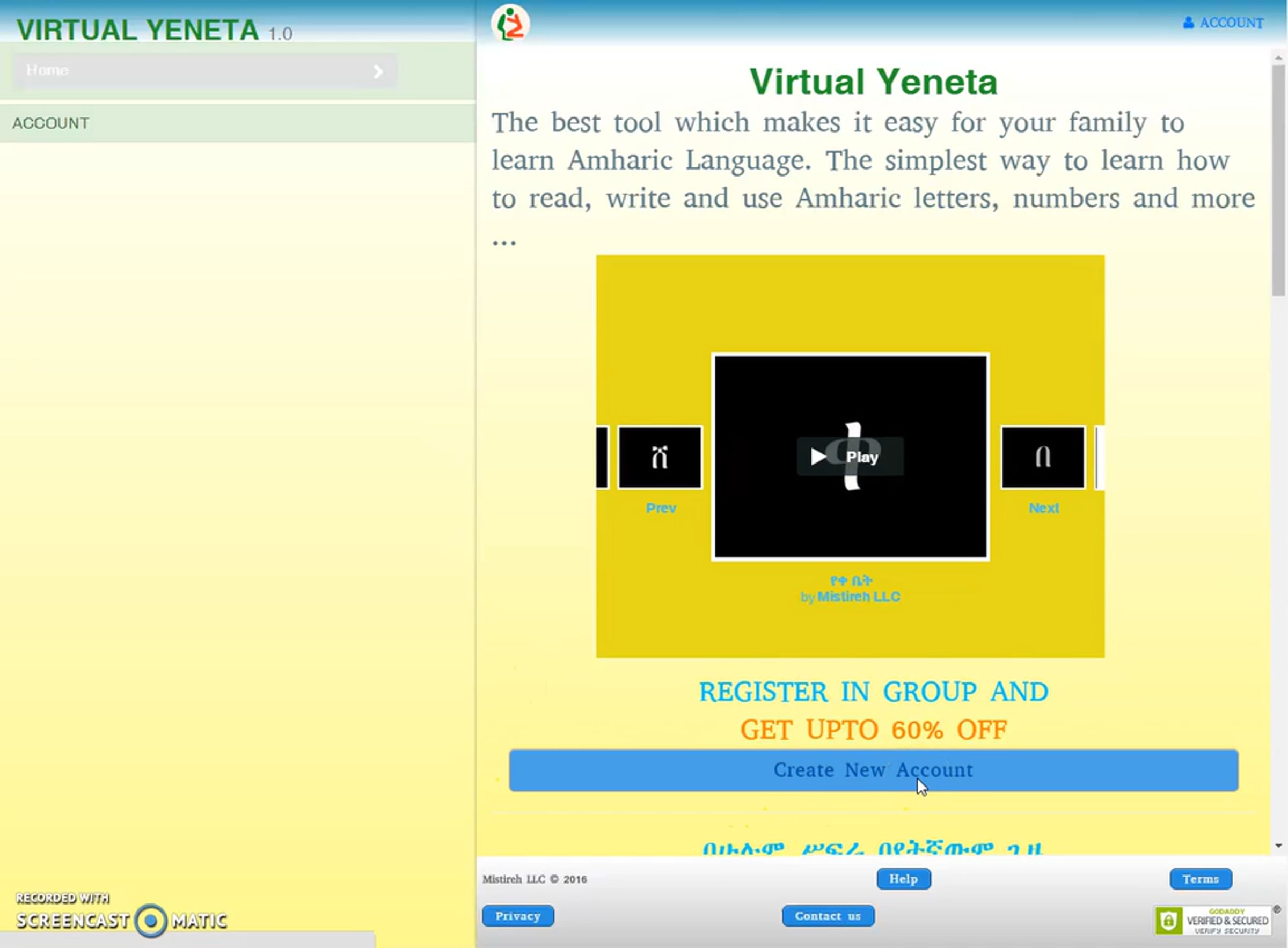Click the page scrollbar's down arrow
This screenshot has width=1288, height=948.
pyautogui.click(x=1278, y=846)
